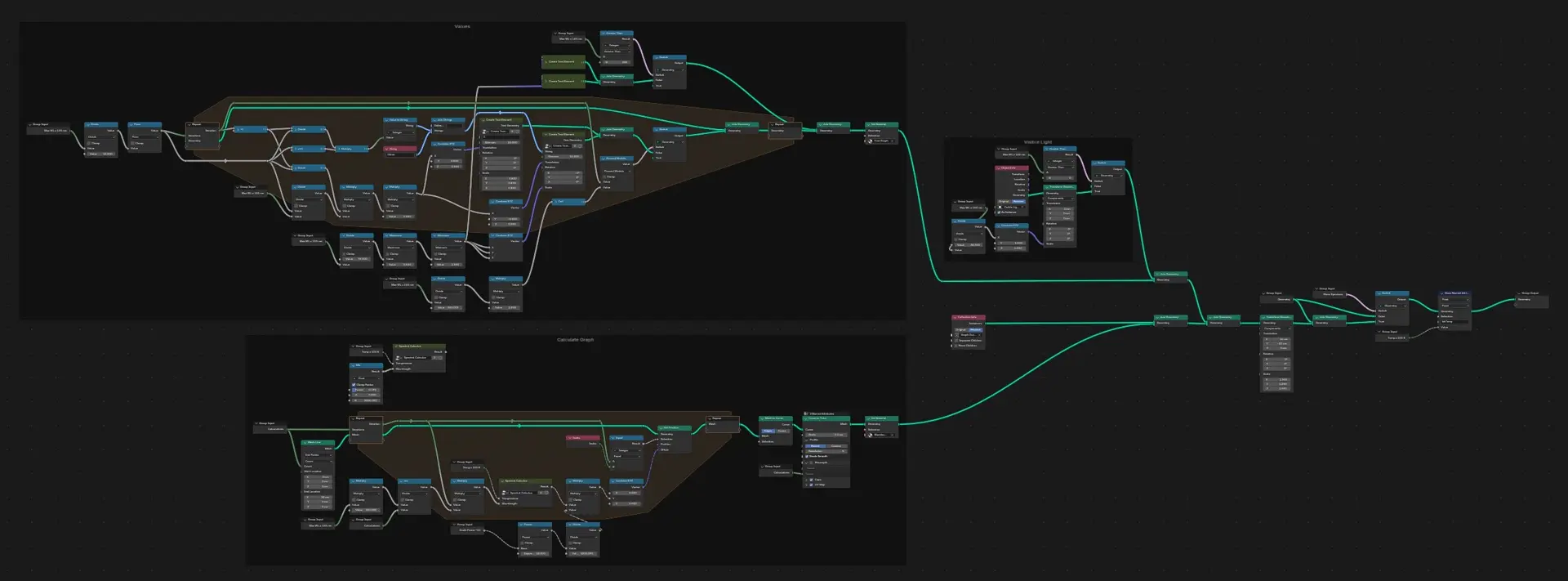Select Original in the Object Info node
This screenshot has height=581, width=1568.
pos(1004,201)
